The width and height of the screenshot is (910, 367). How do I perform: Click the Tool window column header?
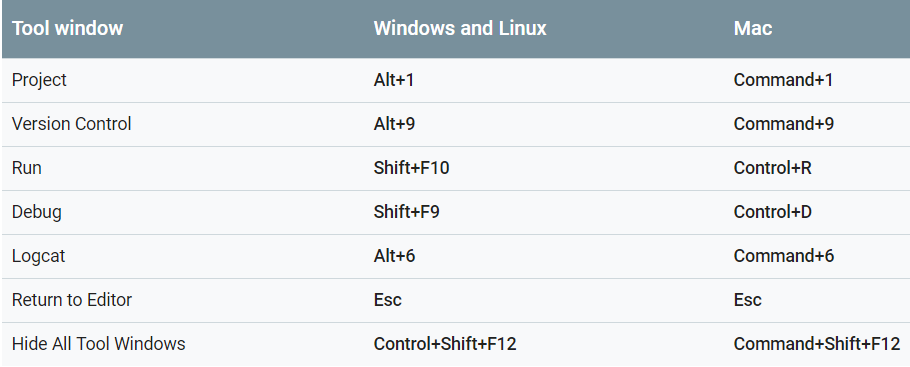tap(67, 28)
